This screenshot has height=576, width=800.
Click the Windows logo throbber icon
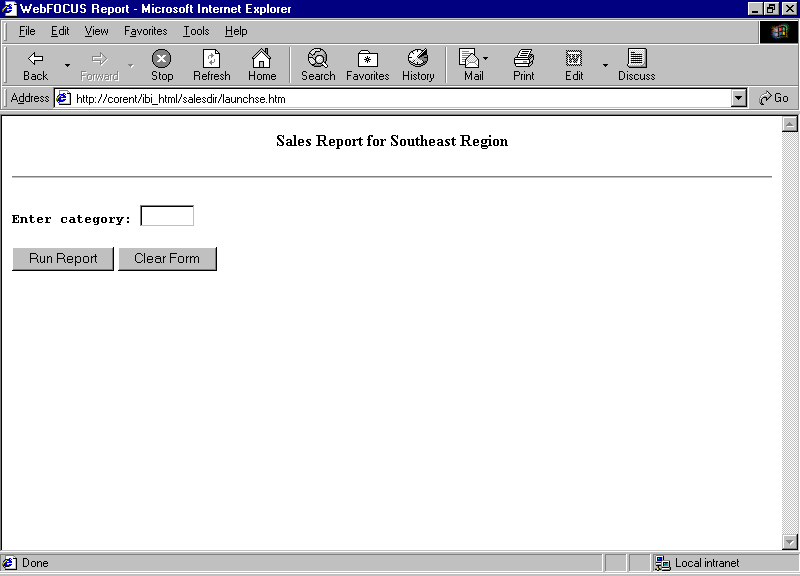[779, 32]
